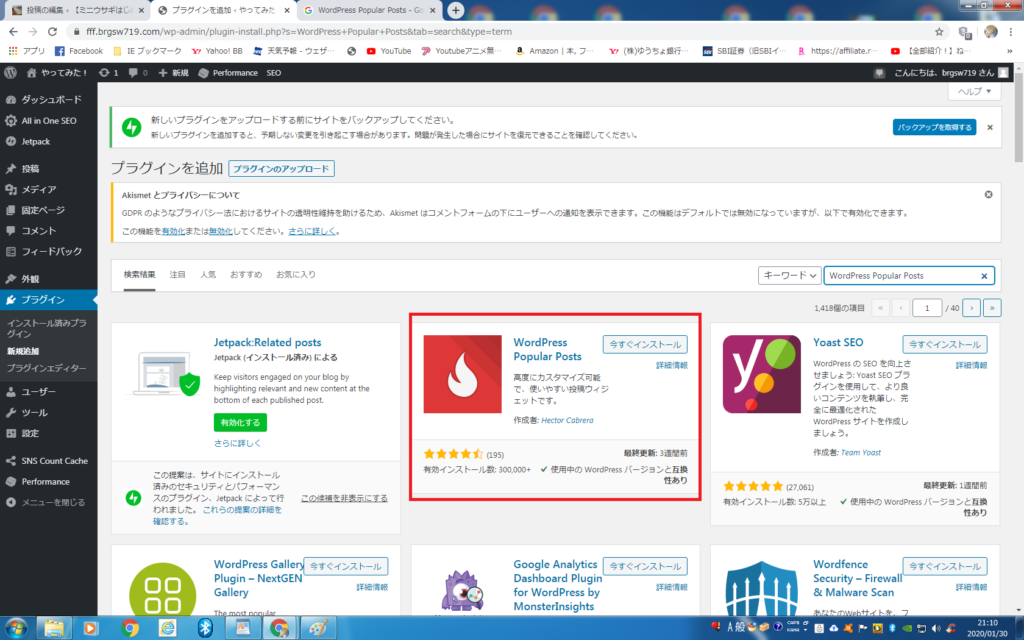Viewport: 1024px width, 640px height.
Task: Click the Jetpack icon in the sidebar
Action: tap(11, 142)
